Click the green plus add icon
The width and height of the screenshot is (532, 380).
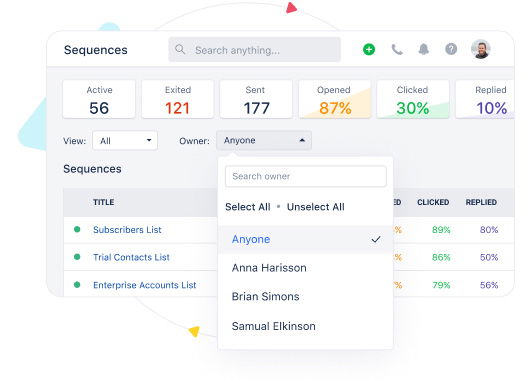tap(369, 50)
